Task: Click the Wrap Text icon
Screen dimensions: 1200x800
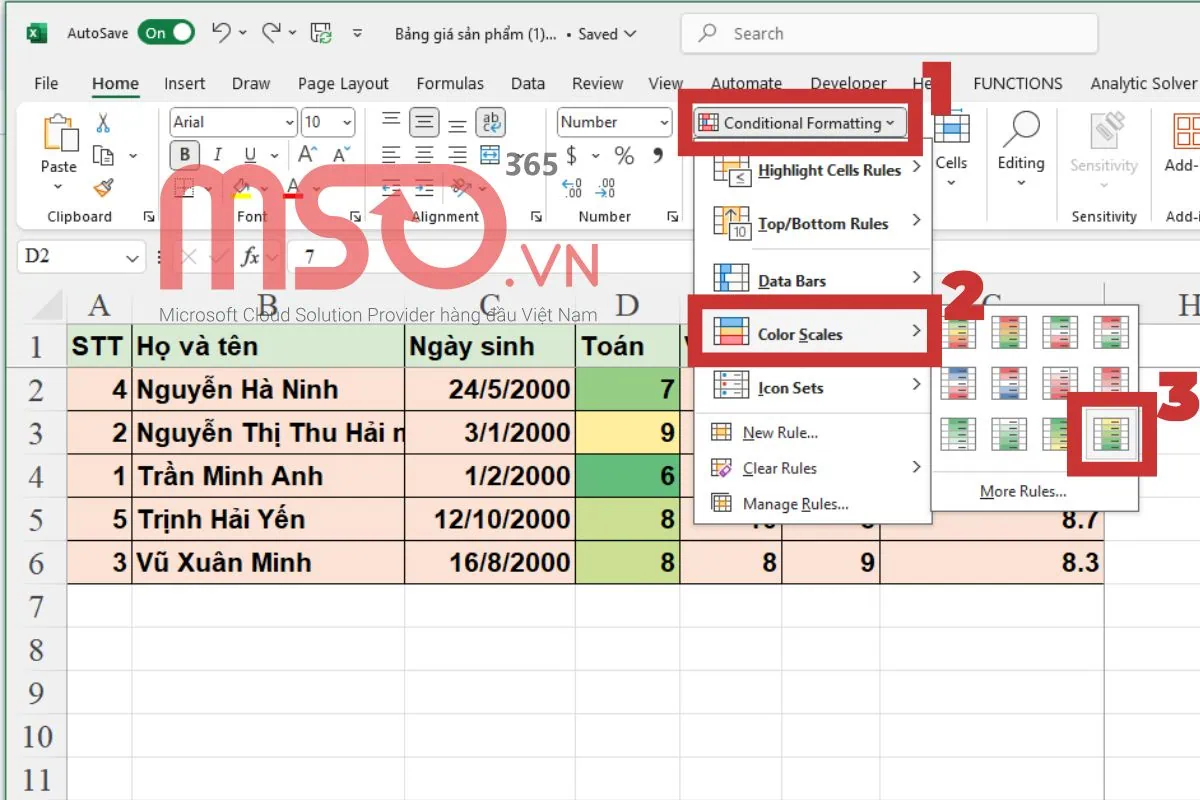Action: [490, 123]
